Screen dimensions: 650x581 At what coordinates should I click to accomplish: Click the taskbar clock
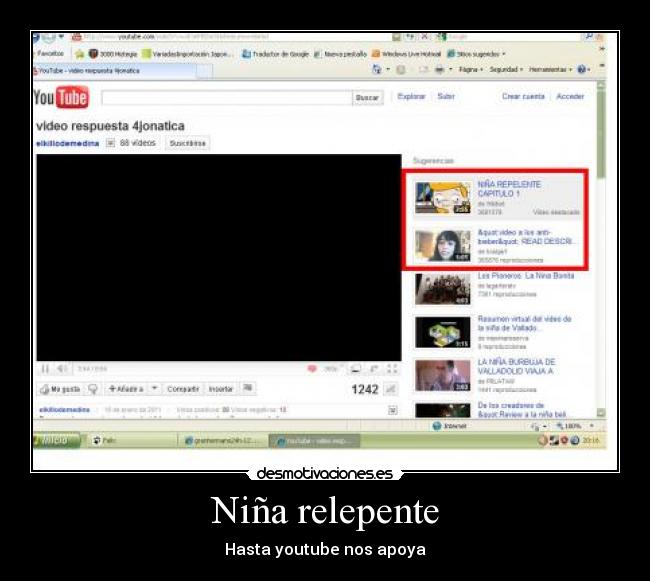(x=590, y=440)
